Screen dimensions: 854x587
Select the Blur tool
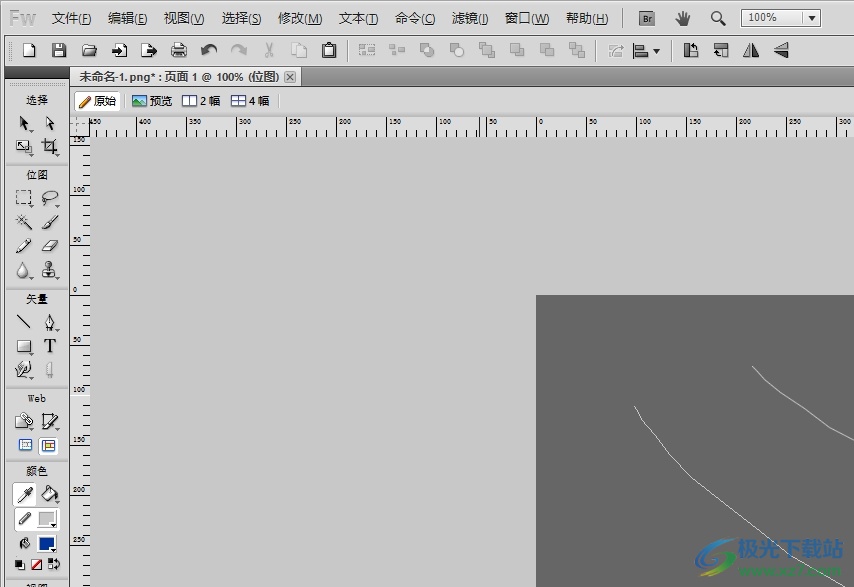[x=24, y=270]
